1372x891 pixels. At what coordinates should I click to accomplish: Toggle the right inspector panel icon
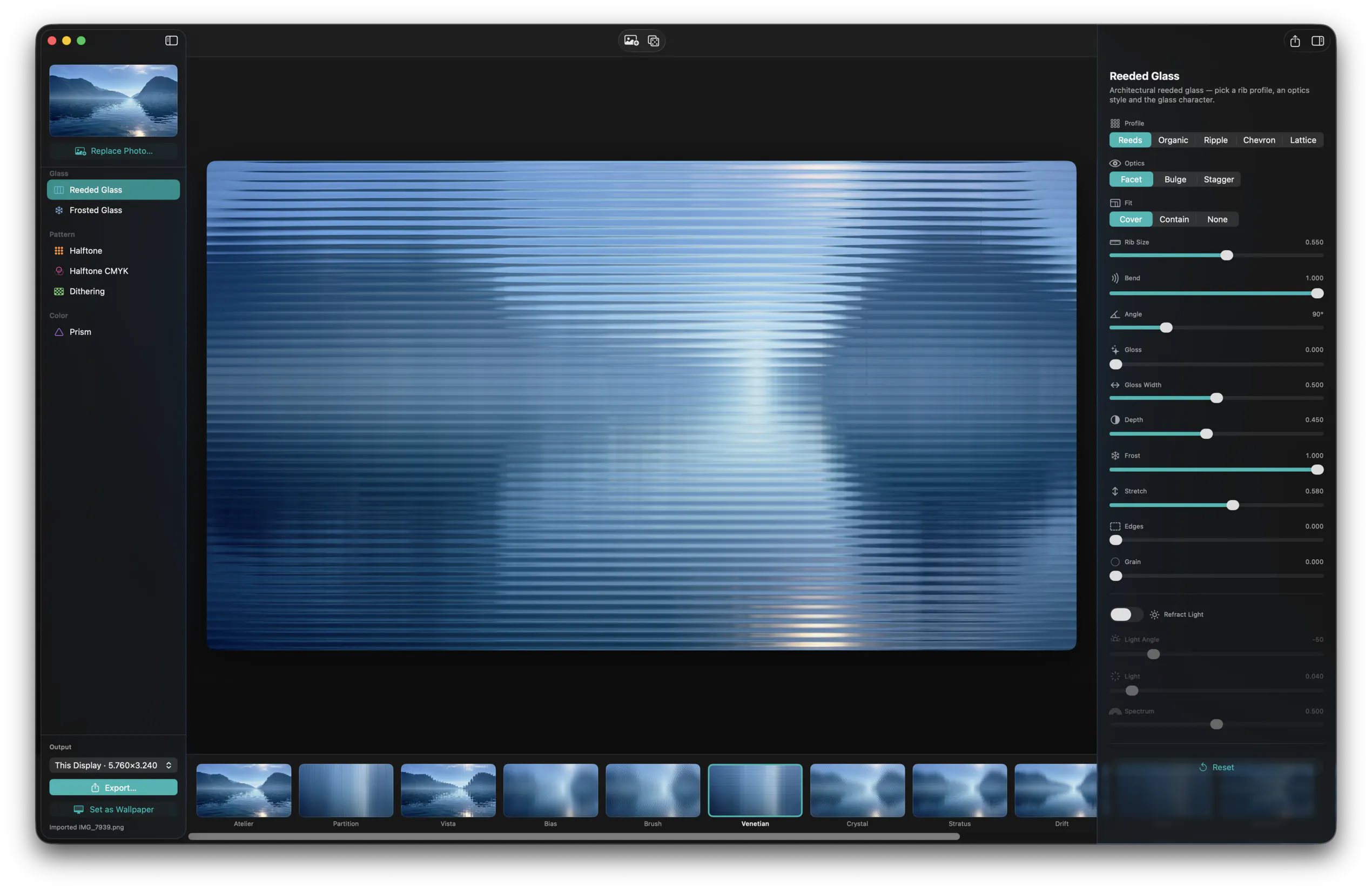click(1318, 41)
